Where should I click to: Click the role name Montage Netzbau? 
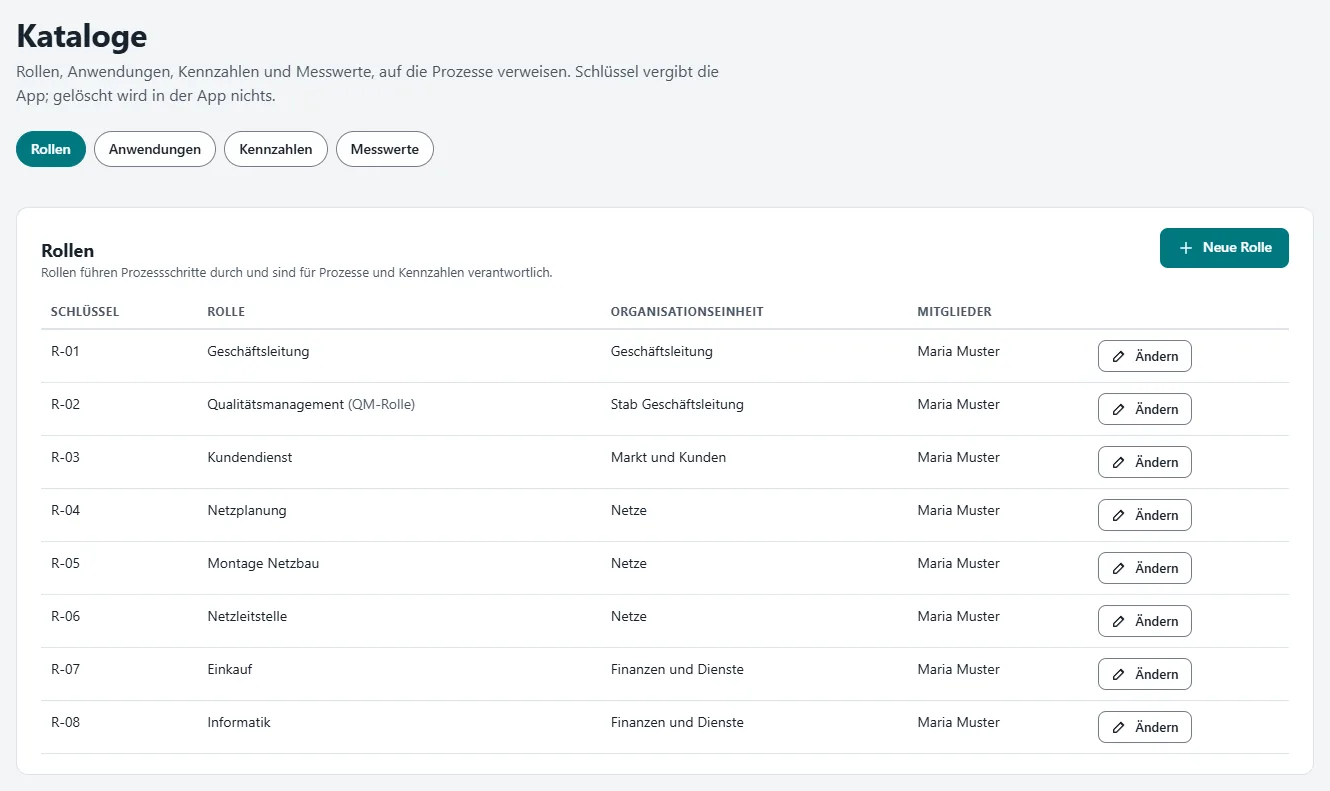coord(263,563)
